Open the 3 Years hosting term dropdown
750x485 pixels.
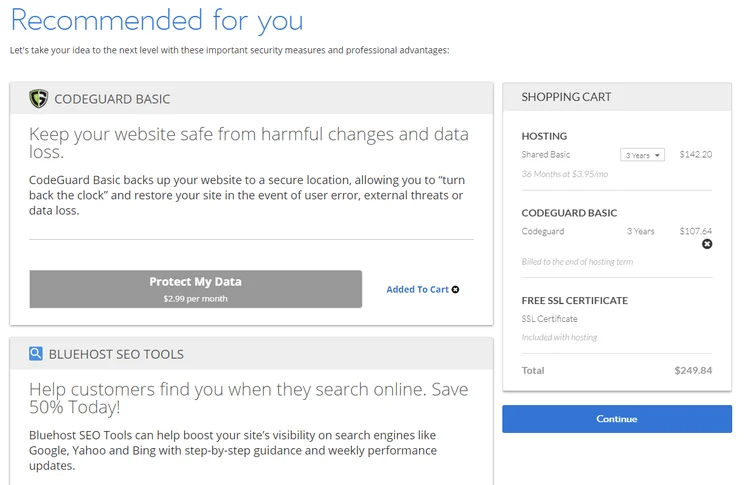642,155
